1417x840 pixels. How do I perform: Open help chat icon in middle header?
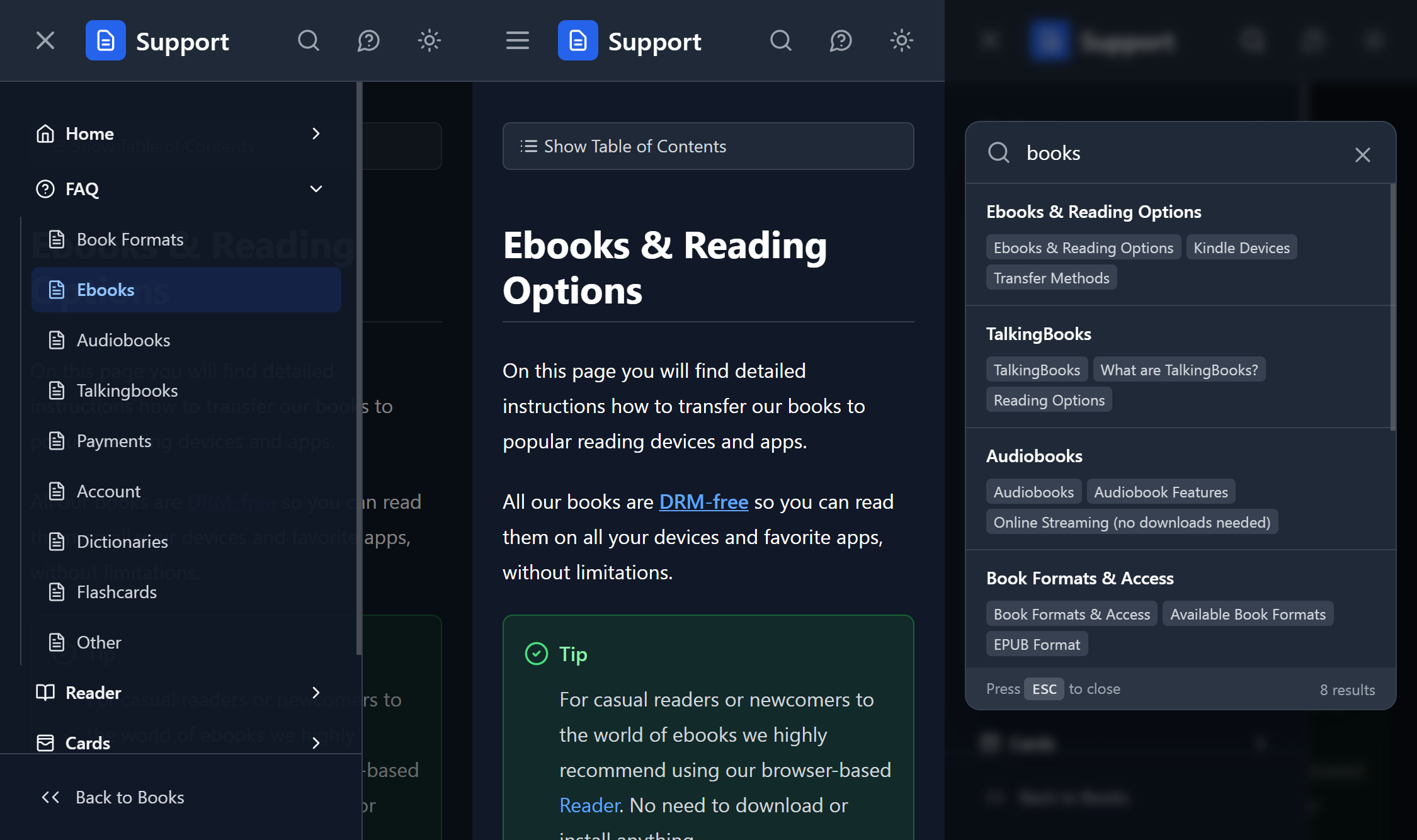click(x=841, y=41)
